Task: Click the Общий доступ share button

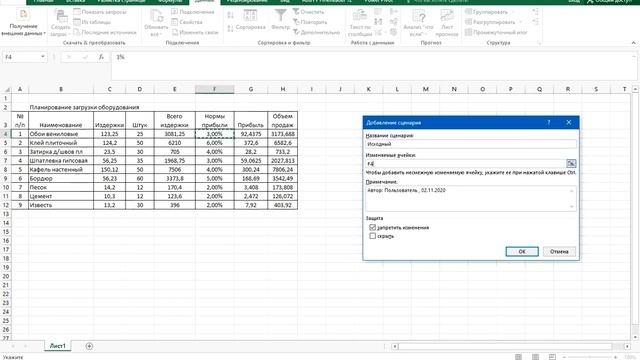Action: (611, 2)
